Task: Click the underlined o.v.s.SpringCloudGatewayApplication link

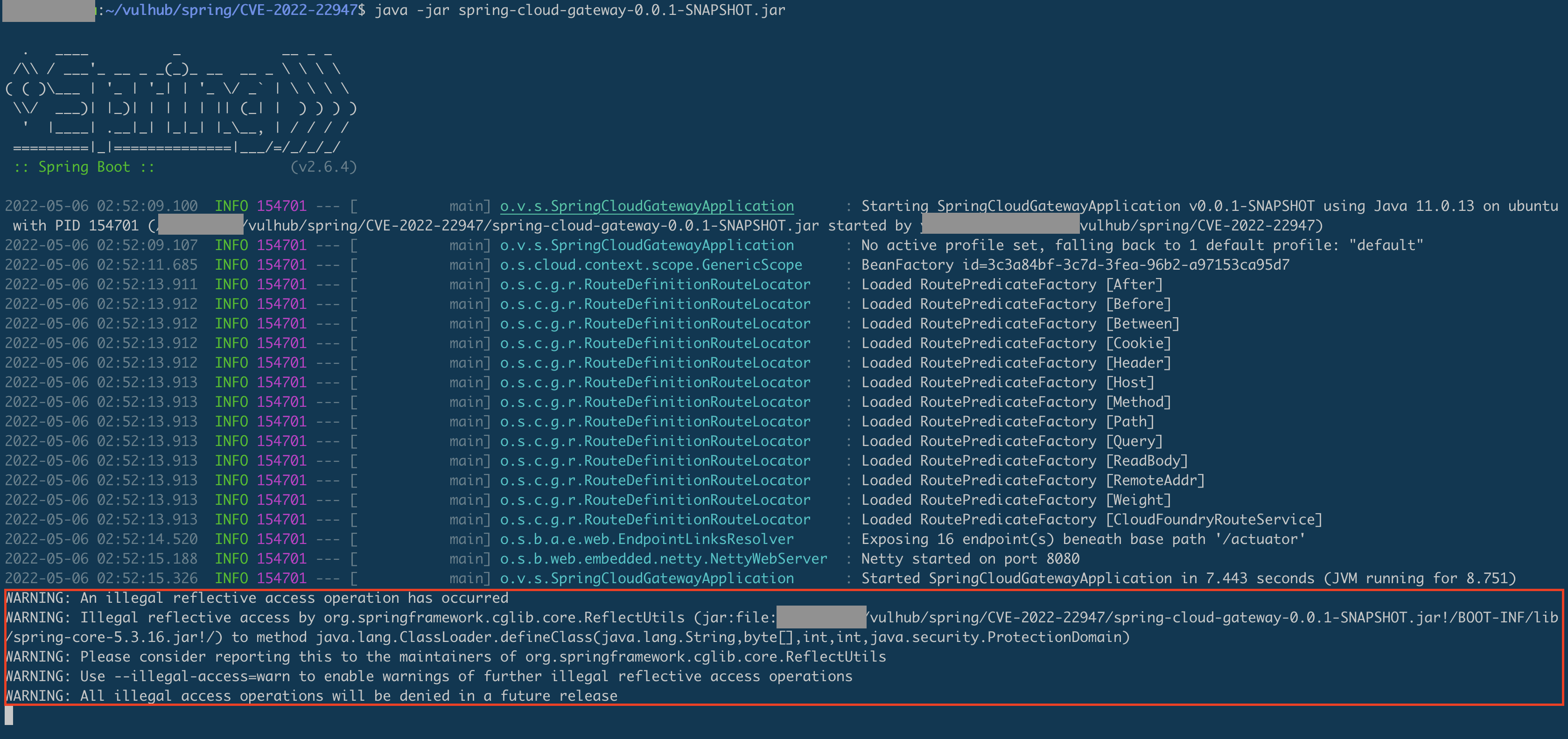Action: [646, 206]
